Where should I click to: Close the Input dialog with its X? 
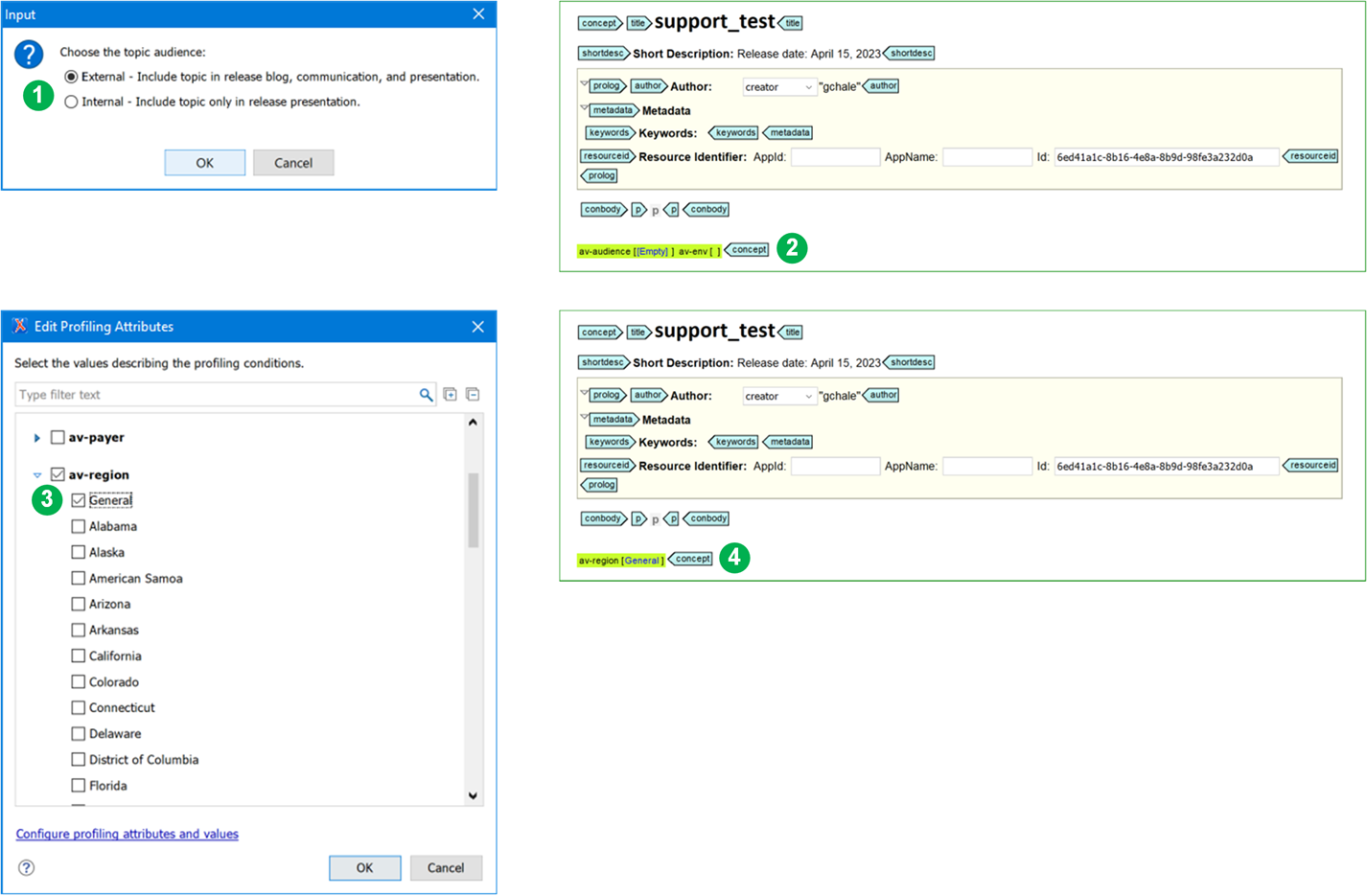(478, 14)
